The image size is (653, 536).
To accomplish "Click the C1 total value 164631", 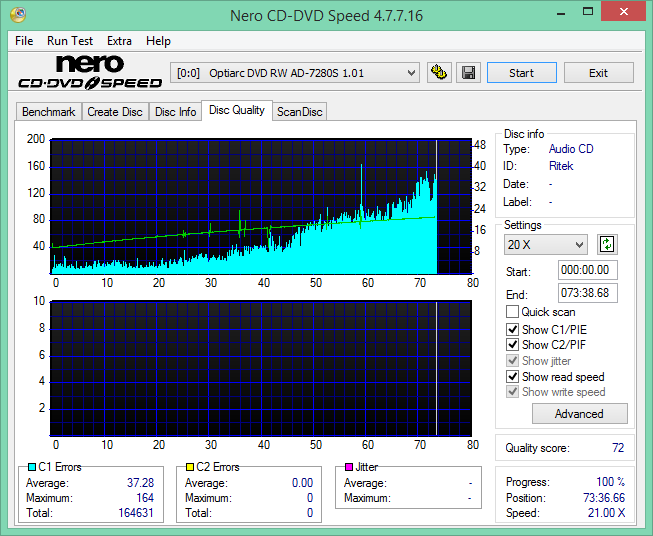I will [136, 513].
